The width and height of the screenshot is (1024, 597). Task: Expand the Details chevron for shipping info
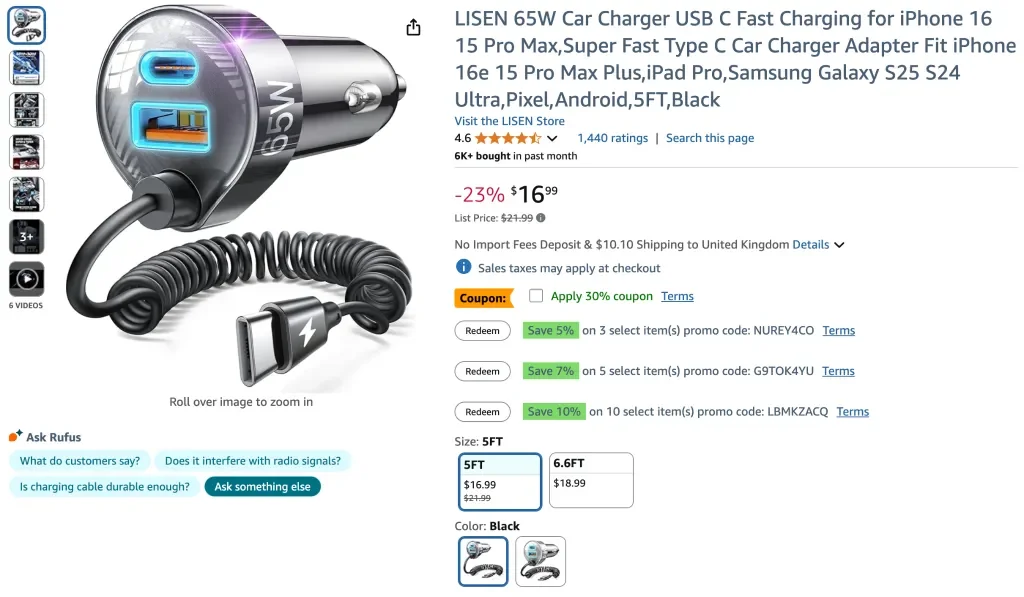tap(838, 244)
